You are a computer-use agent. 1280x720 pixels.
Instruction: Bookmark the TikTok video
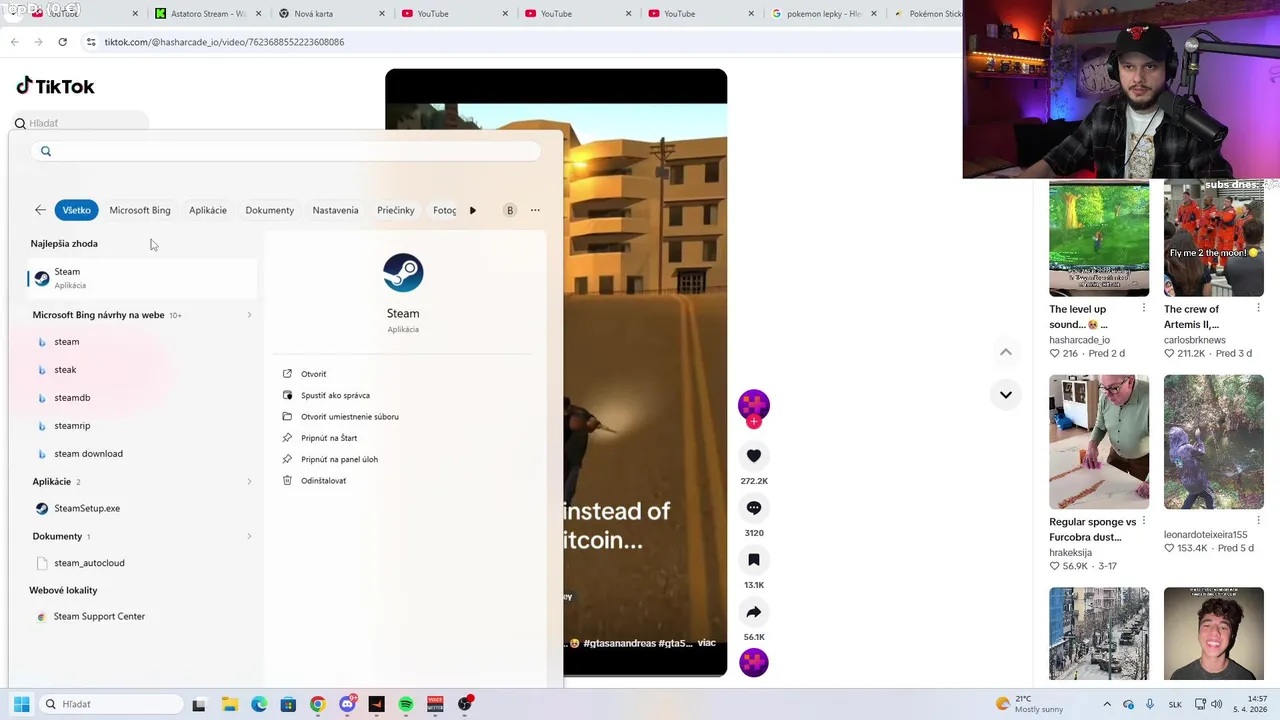click(x=754, y=560)
